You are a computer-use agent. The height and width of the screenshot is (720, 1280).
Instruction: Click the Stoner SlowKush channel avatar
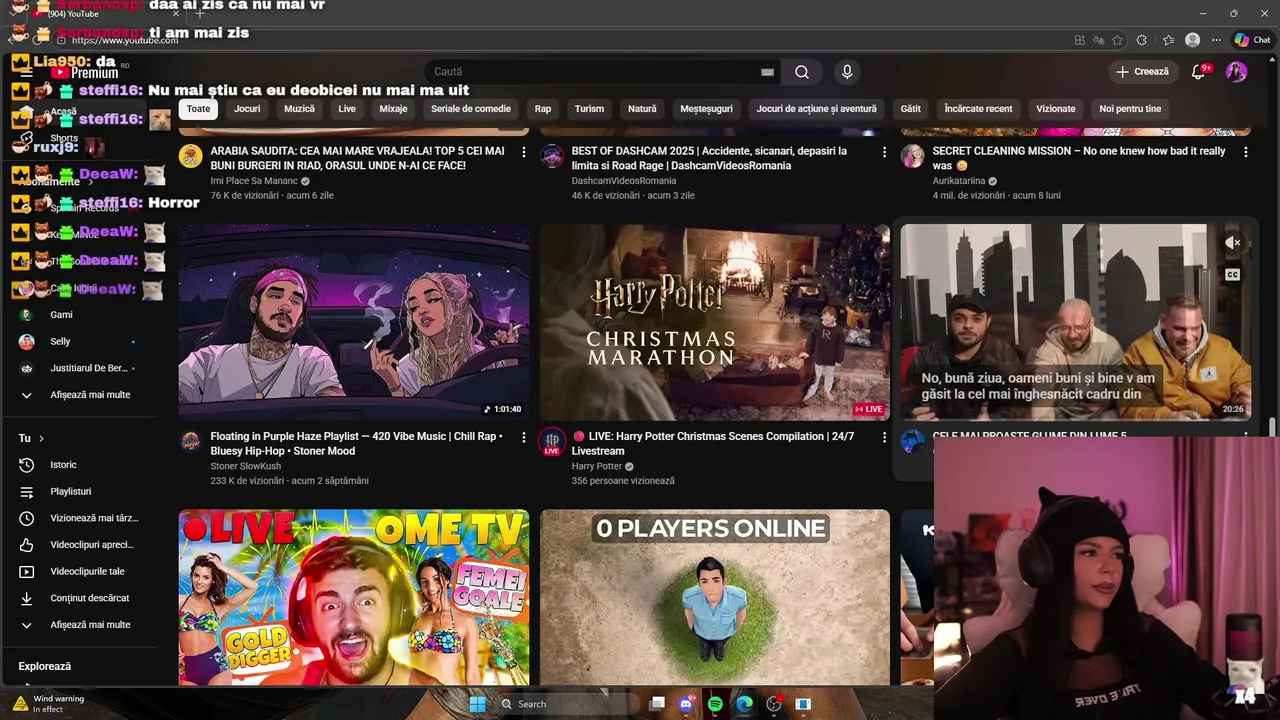point(190,442)
